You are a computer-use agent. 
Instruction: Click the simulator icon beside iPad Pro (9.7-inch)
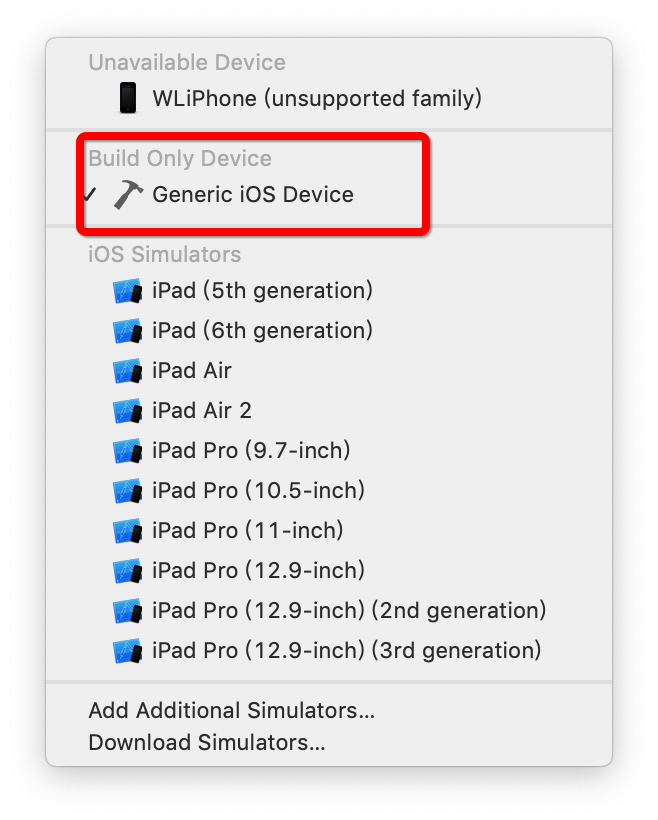(128, 451)
